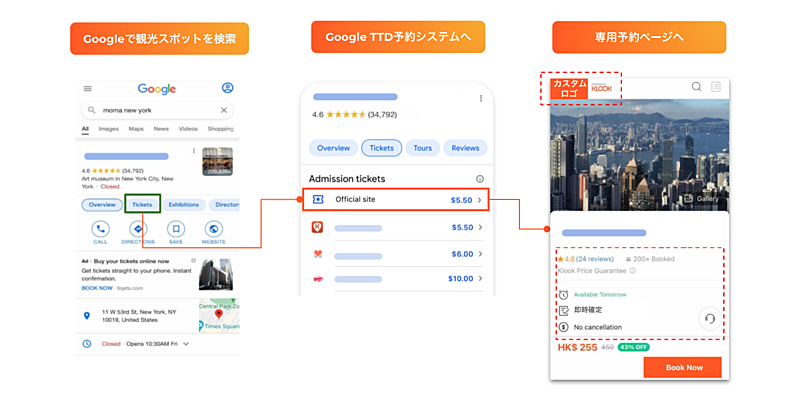Click the $5.50 price in the Klook row
This screenshot has height=416, width=800.
462,227
